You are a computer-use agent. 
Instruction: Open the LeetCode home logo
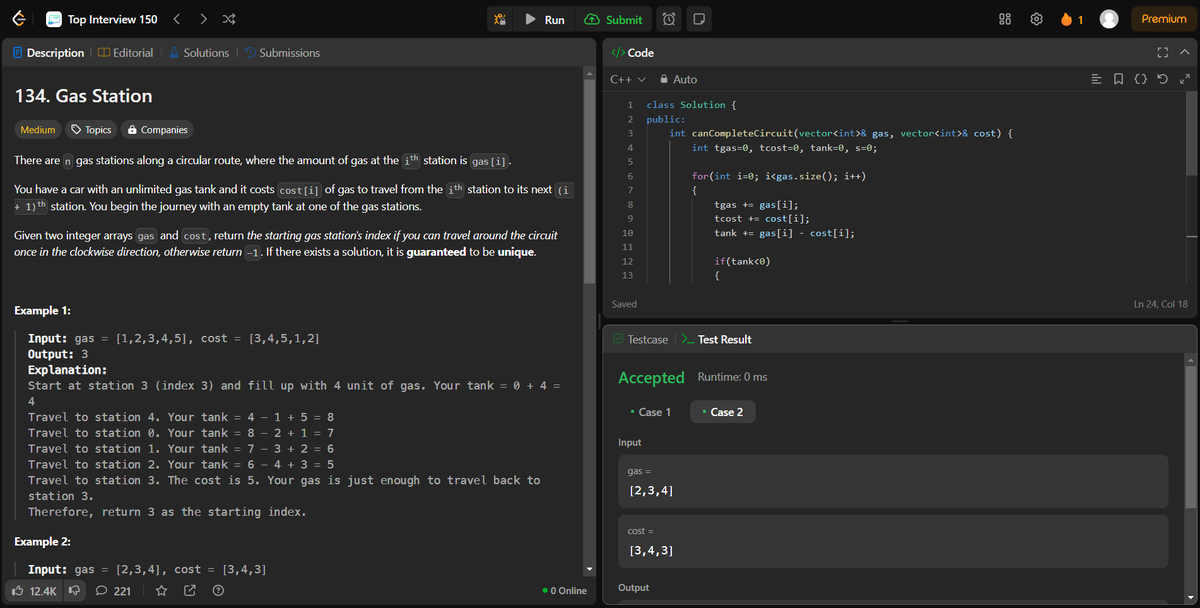(19, 19)
